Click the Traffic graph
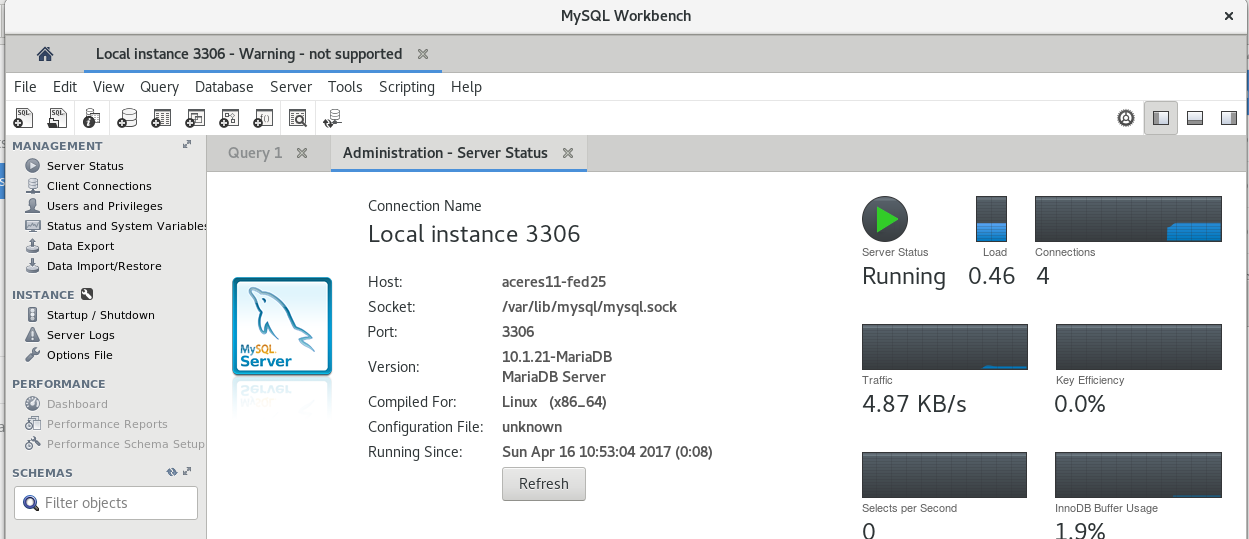Image resolution: width=1249 pixels, height=539 pixels. pos(945,347)
